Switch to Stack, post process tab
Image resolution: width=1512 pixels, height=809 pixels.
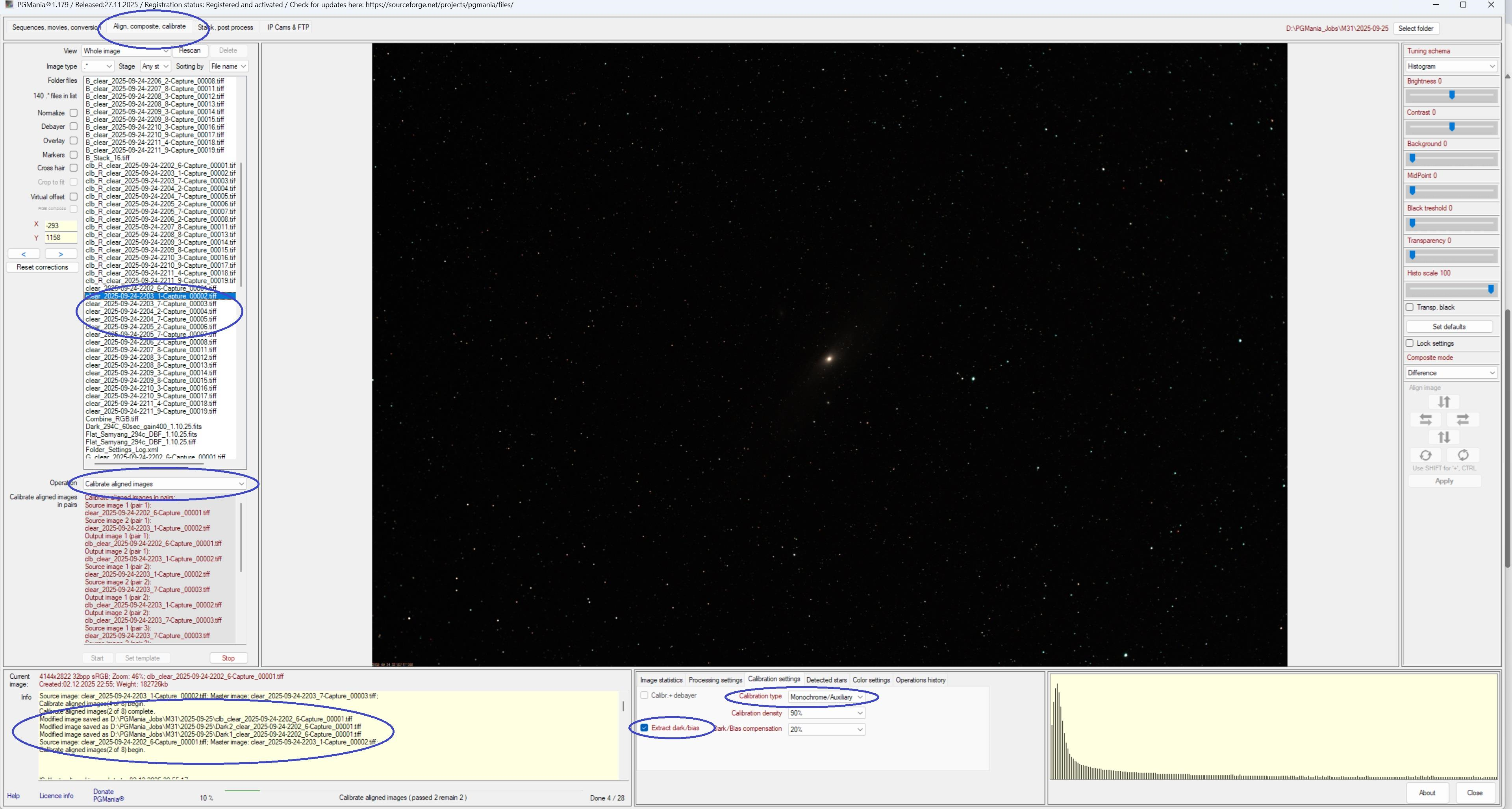click(225, 28)
